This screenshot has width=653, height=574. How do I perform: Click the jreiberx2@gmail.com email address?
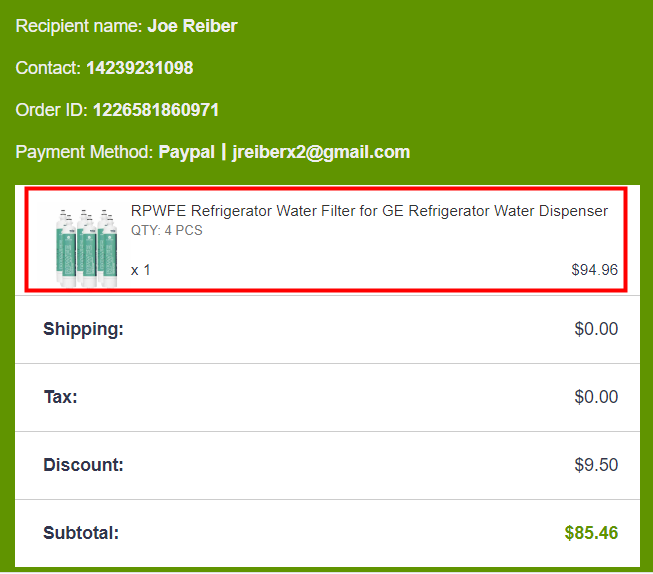(x=321, y=152)
